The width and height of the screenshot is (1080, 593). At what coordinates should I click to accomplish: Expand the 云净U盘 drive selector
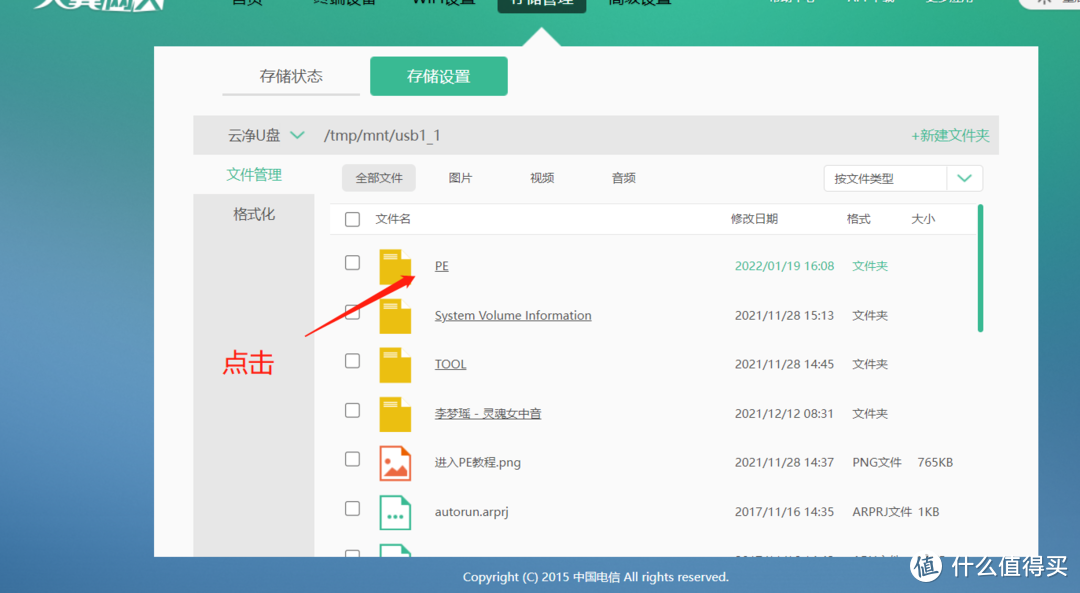click(265, 133)
